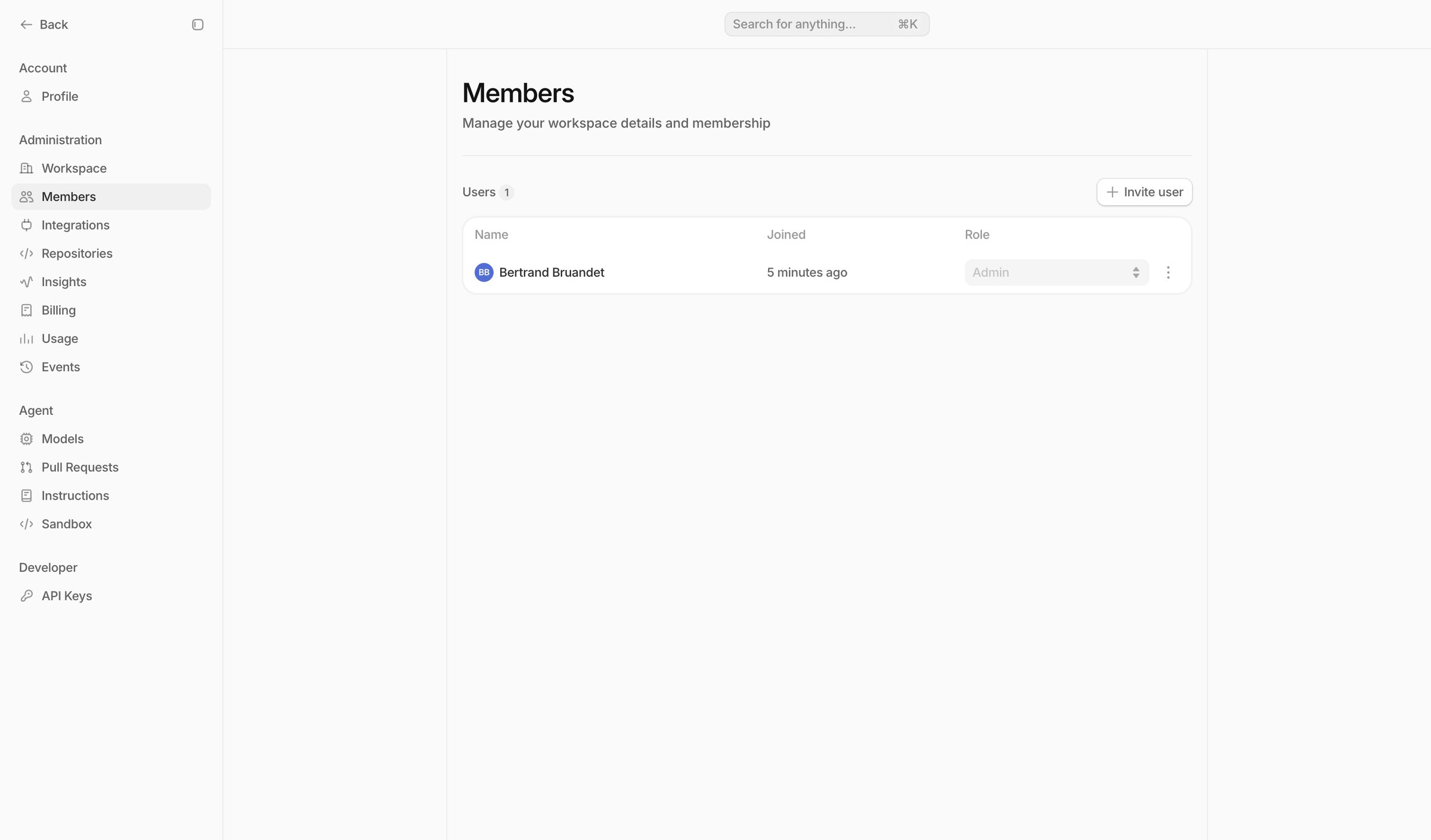Open the Usage page
The width and height of the screenshot is (1431, 840).
(x=111, y=339)
